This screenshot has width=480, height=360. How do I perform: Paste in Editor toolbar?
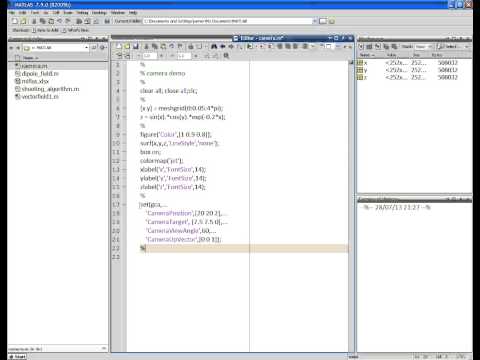point(163,46)
